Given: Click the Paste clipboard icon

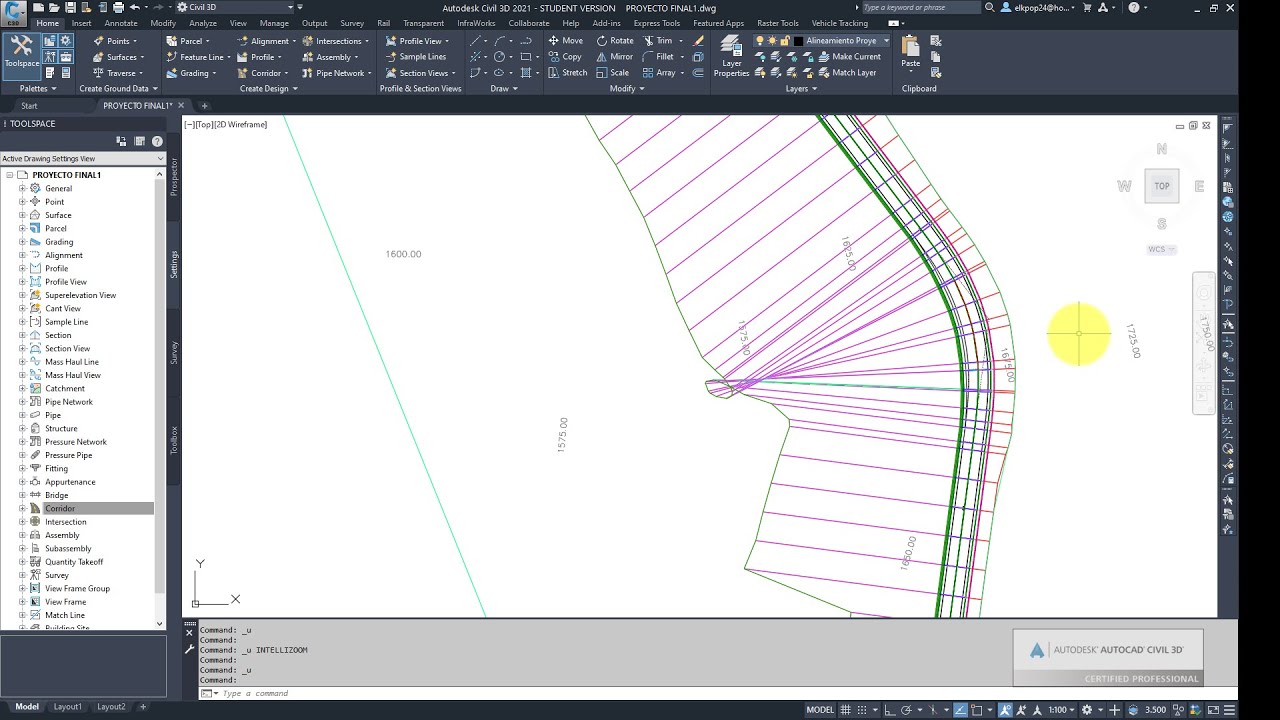Looking at the screenshot, I should [910, 52].
